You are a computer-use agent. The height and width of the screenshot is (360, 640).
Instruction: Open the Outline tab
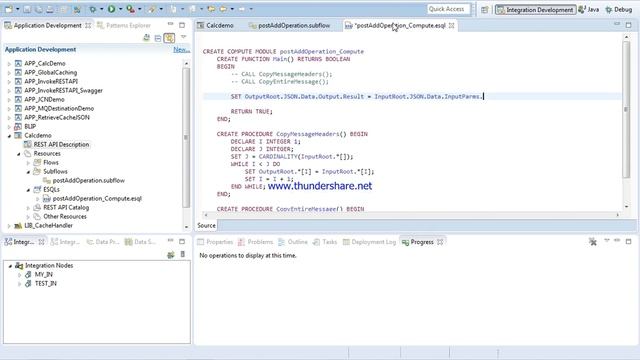pyautogui.click(x=293, y=242)
